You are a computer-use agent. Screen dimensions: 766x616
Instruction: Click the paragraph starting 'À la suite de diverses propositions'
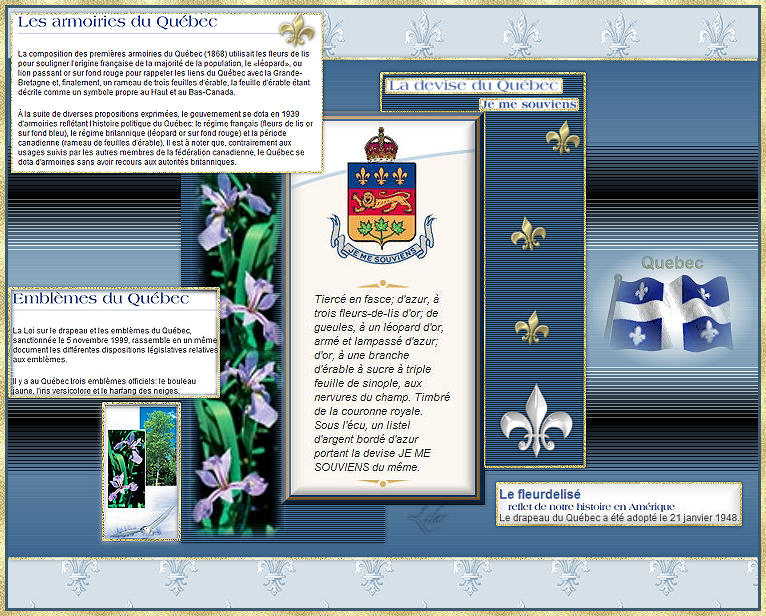165,138
